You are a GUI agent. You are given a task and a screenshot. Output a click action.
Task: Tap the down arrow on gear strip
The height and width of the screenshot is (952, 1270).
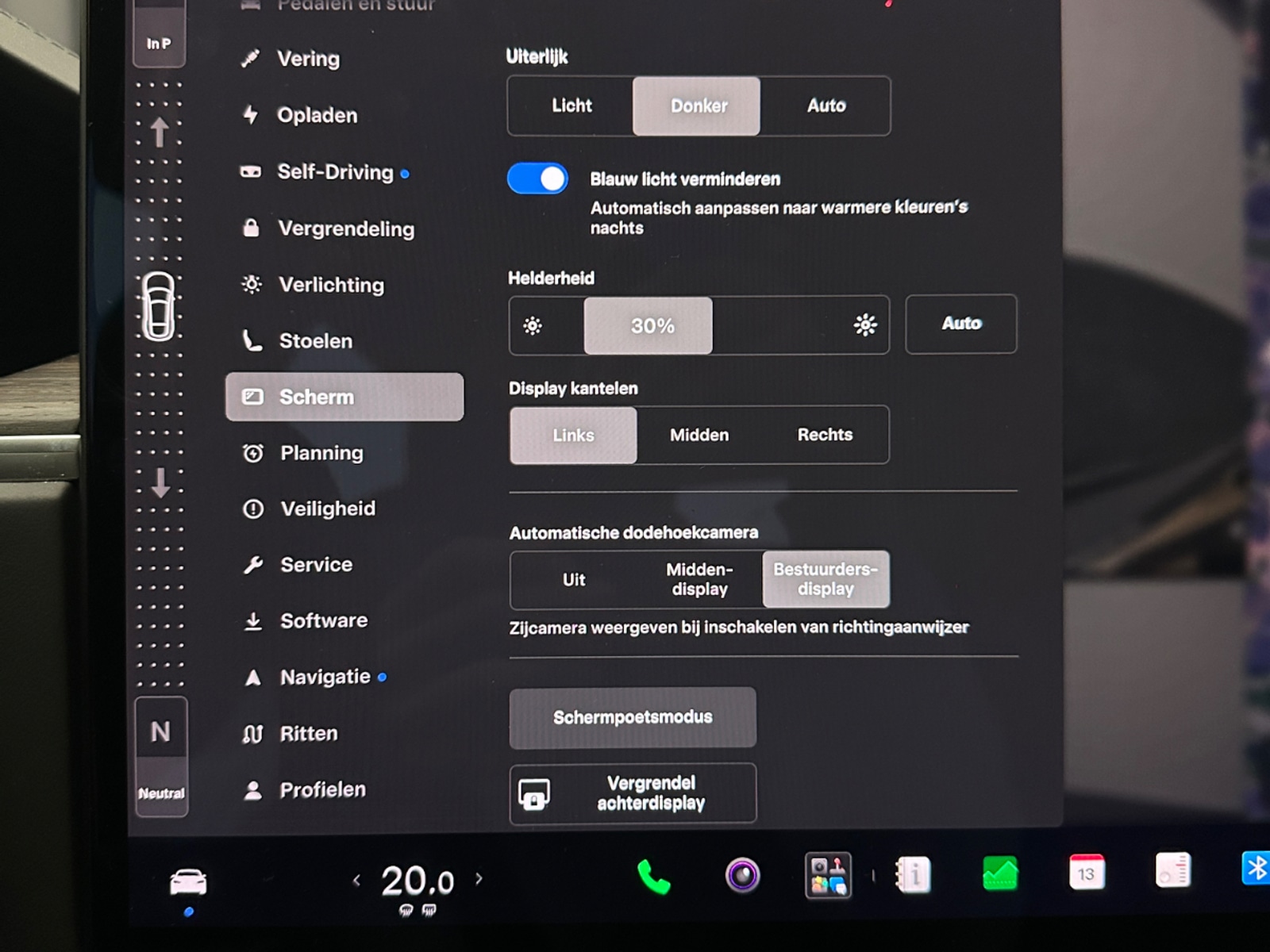tap(160, 482)
